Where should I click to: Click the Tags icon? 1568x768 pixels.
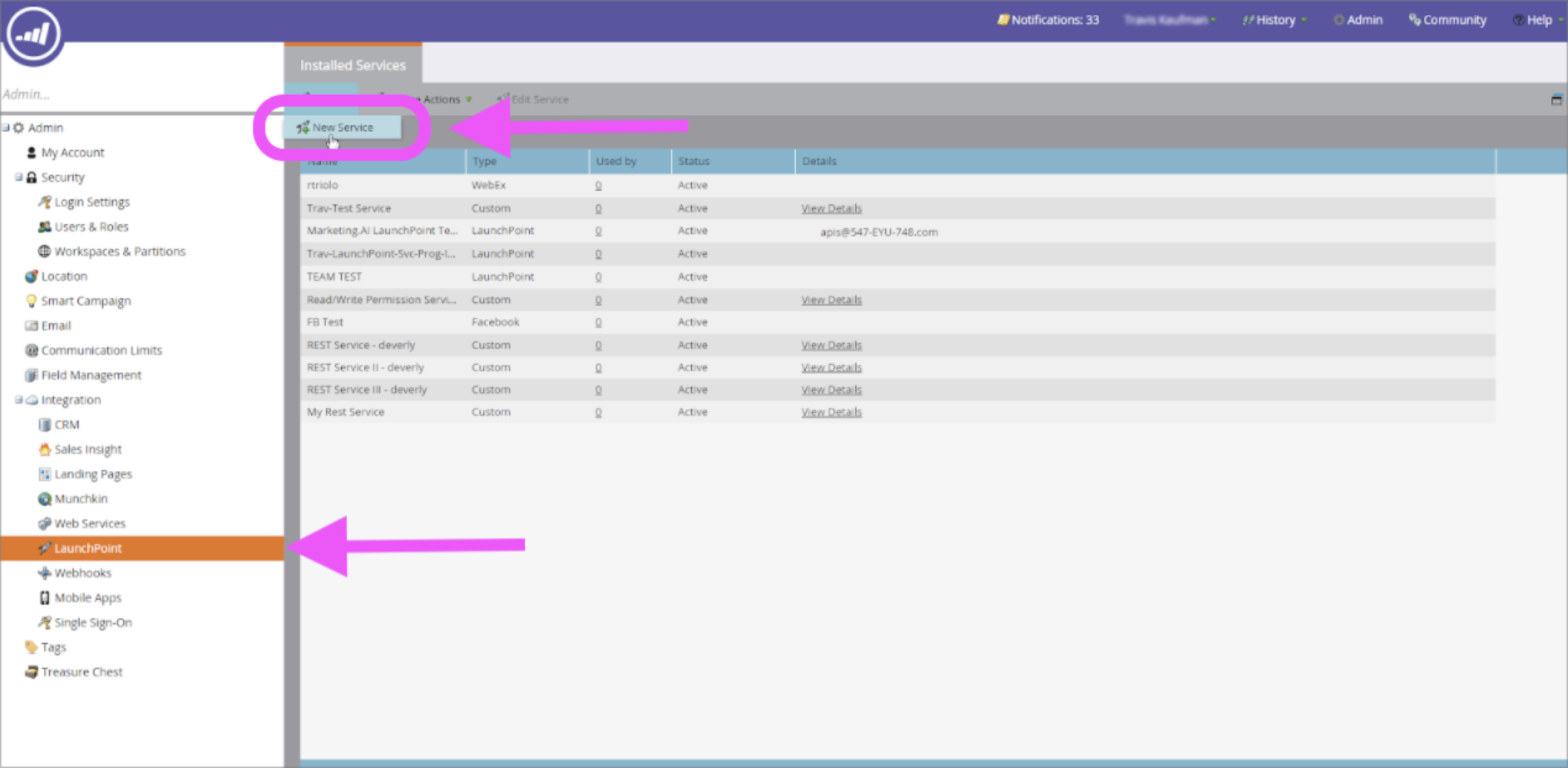[x=31, y=647]
